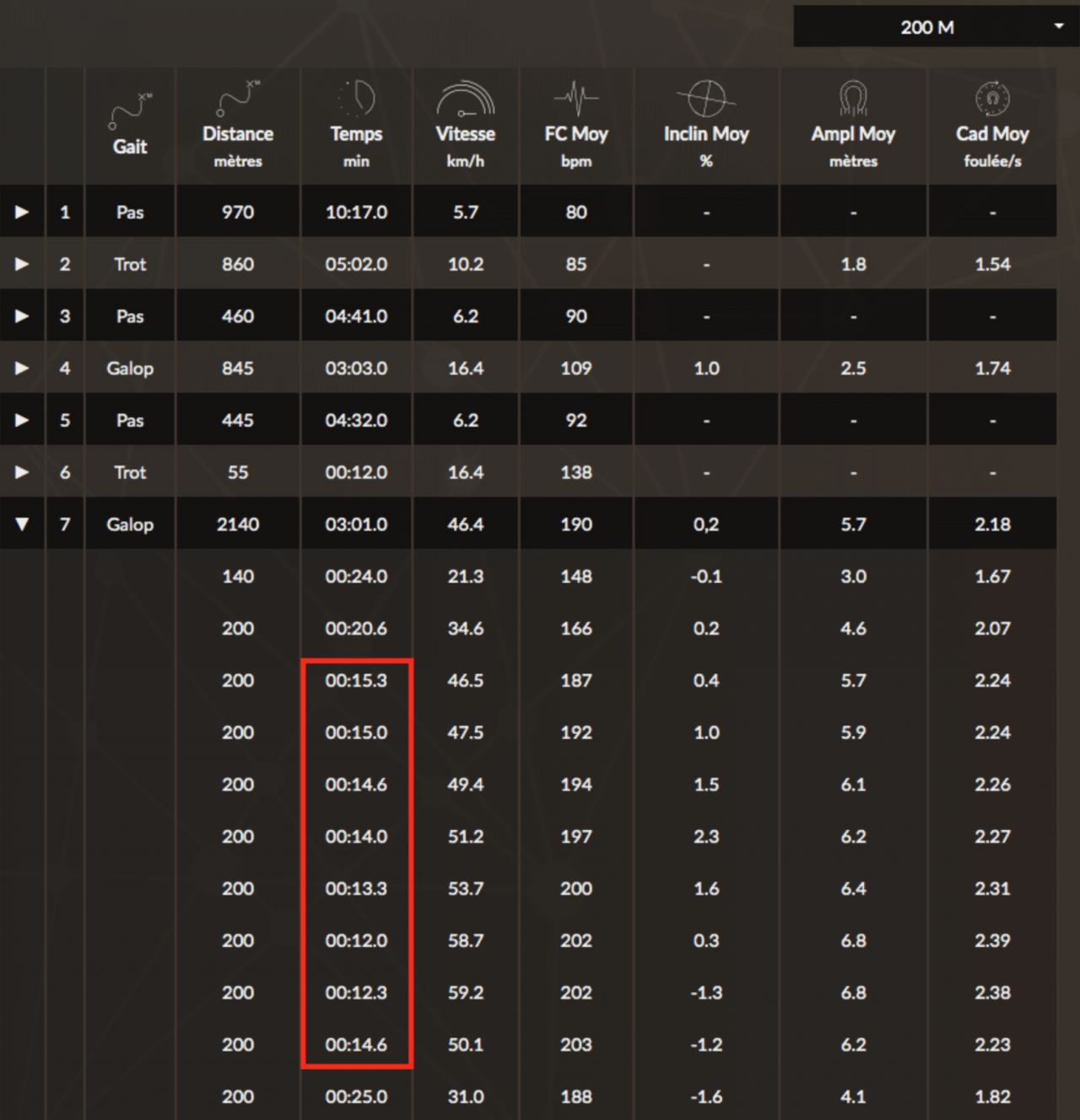Click the Inclin Moy incline icon

pyautogui.click(x=706, y=98)
